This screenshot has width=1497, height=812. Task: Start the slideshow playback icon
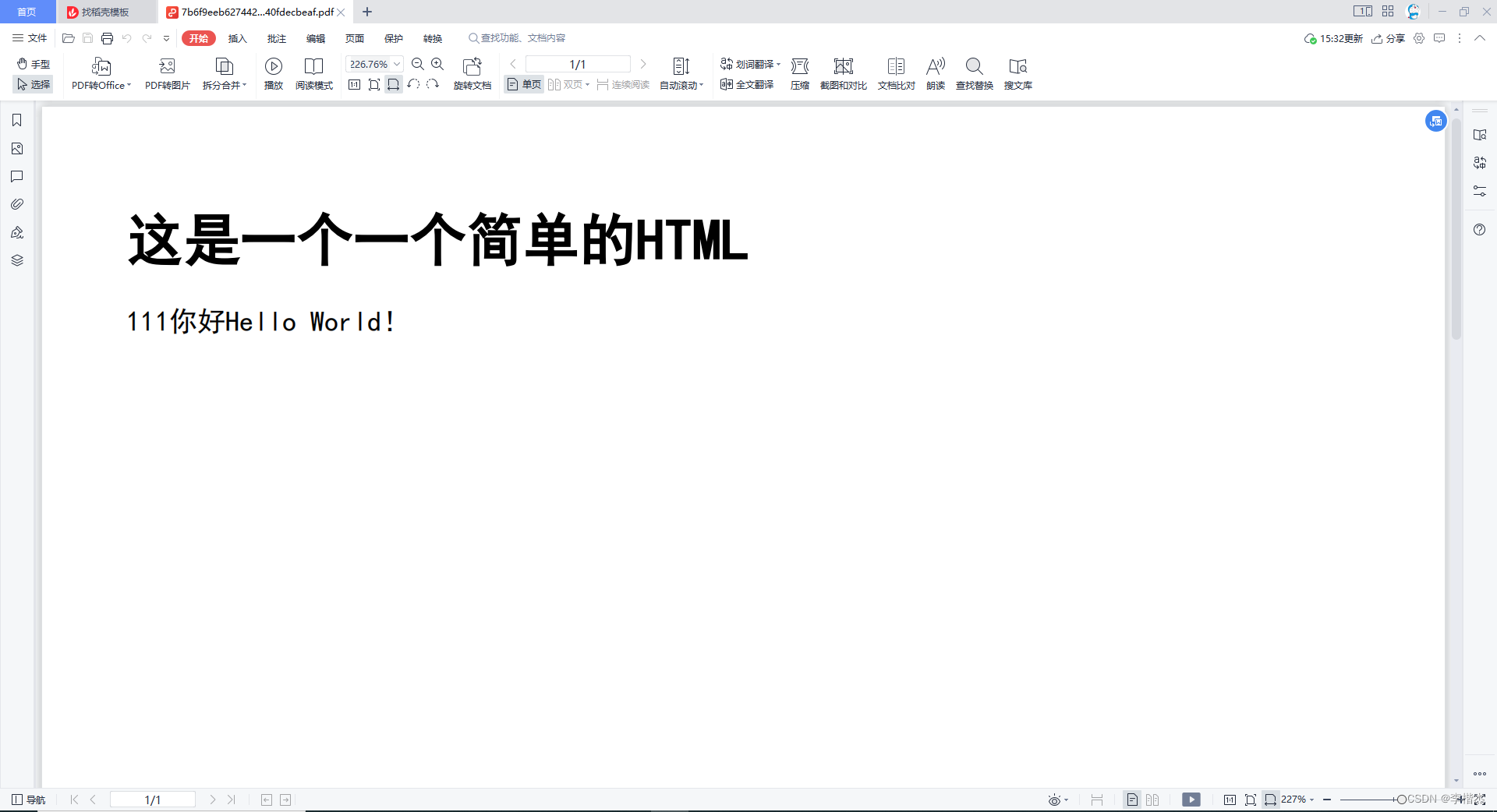point(274,66)
